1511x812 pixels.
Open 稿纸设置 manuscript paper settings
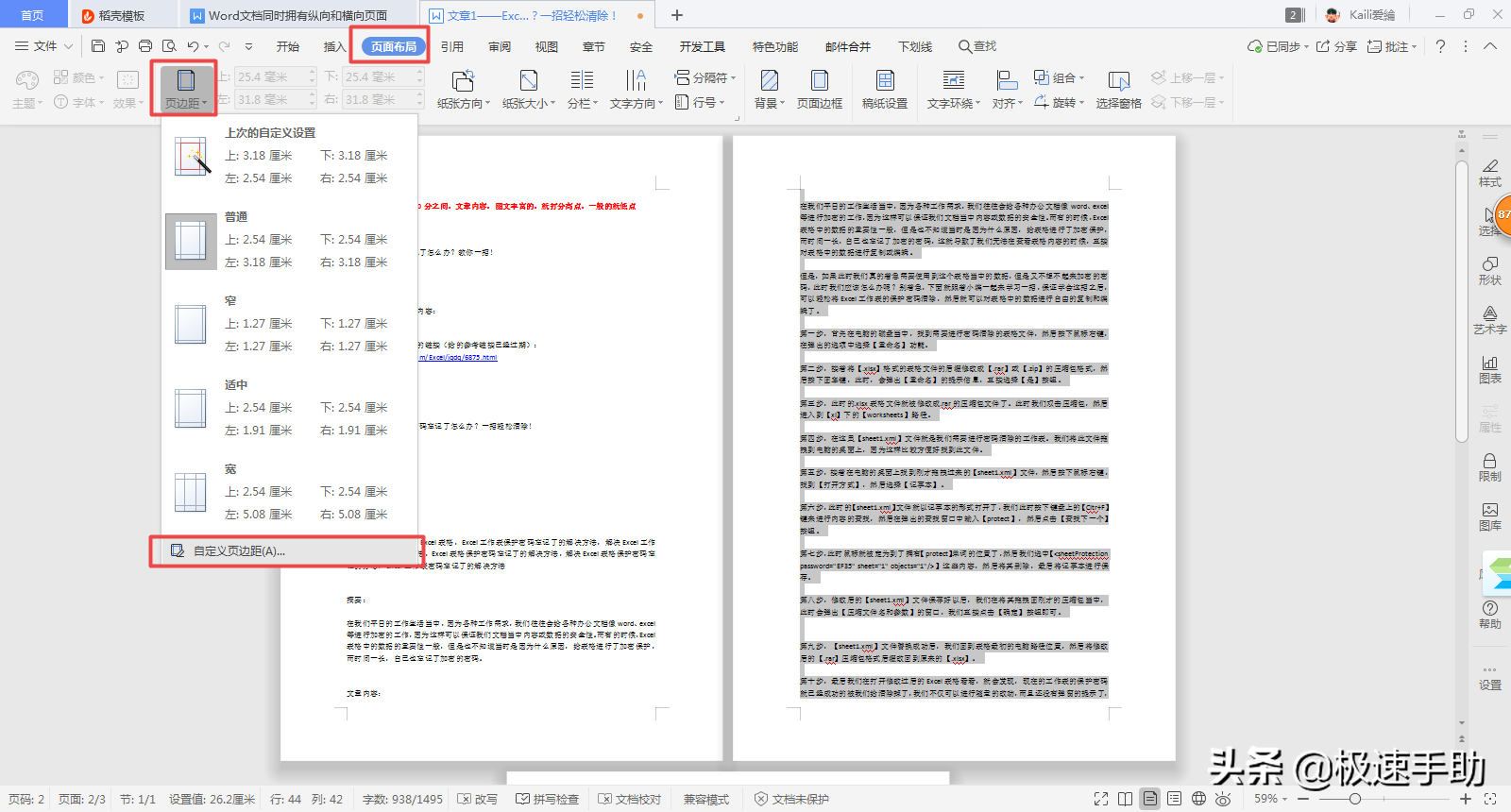885,90
